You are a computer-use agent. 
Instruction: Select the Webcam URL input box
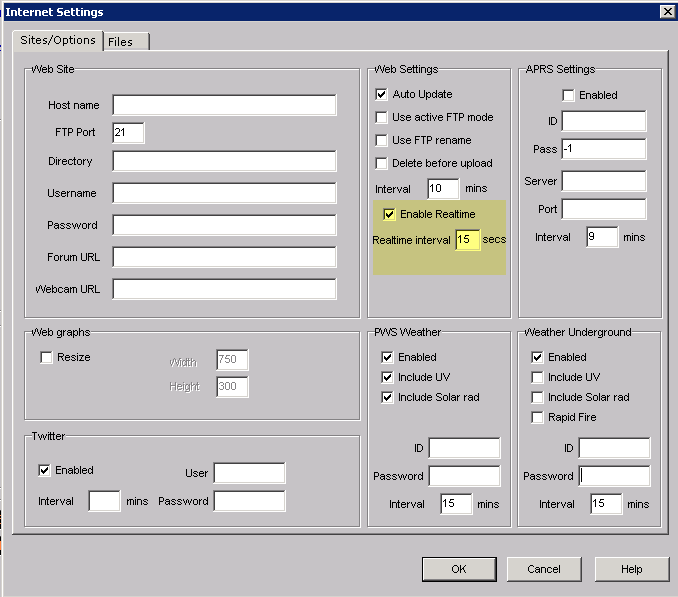coord(224,289)
